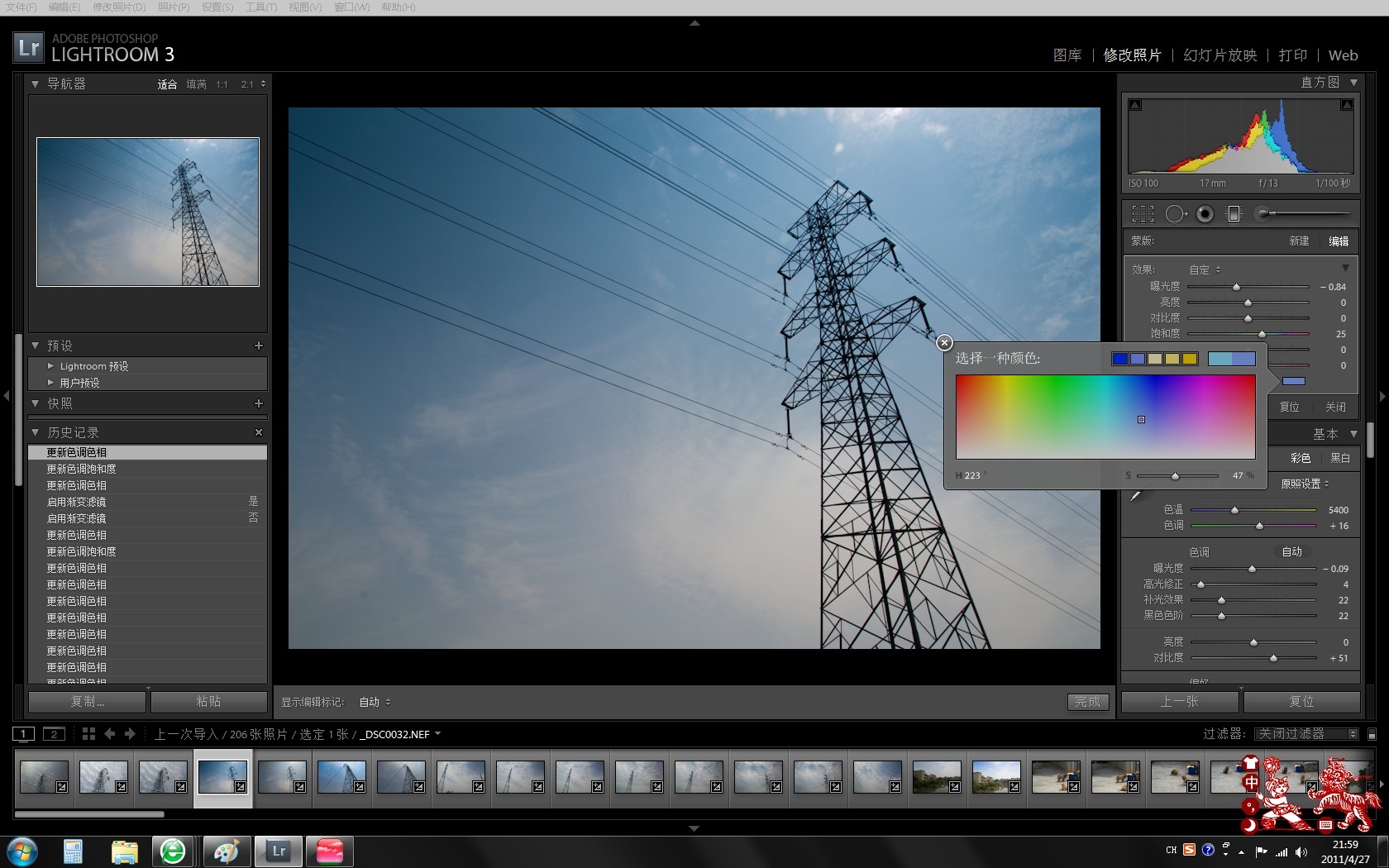This screenshot has height=868, width=1389.
Task: Collapse the 历史记录 panel
Action: pos(35,432)
